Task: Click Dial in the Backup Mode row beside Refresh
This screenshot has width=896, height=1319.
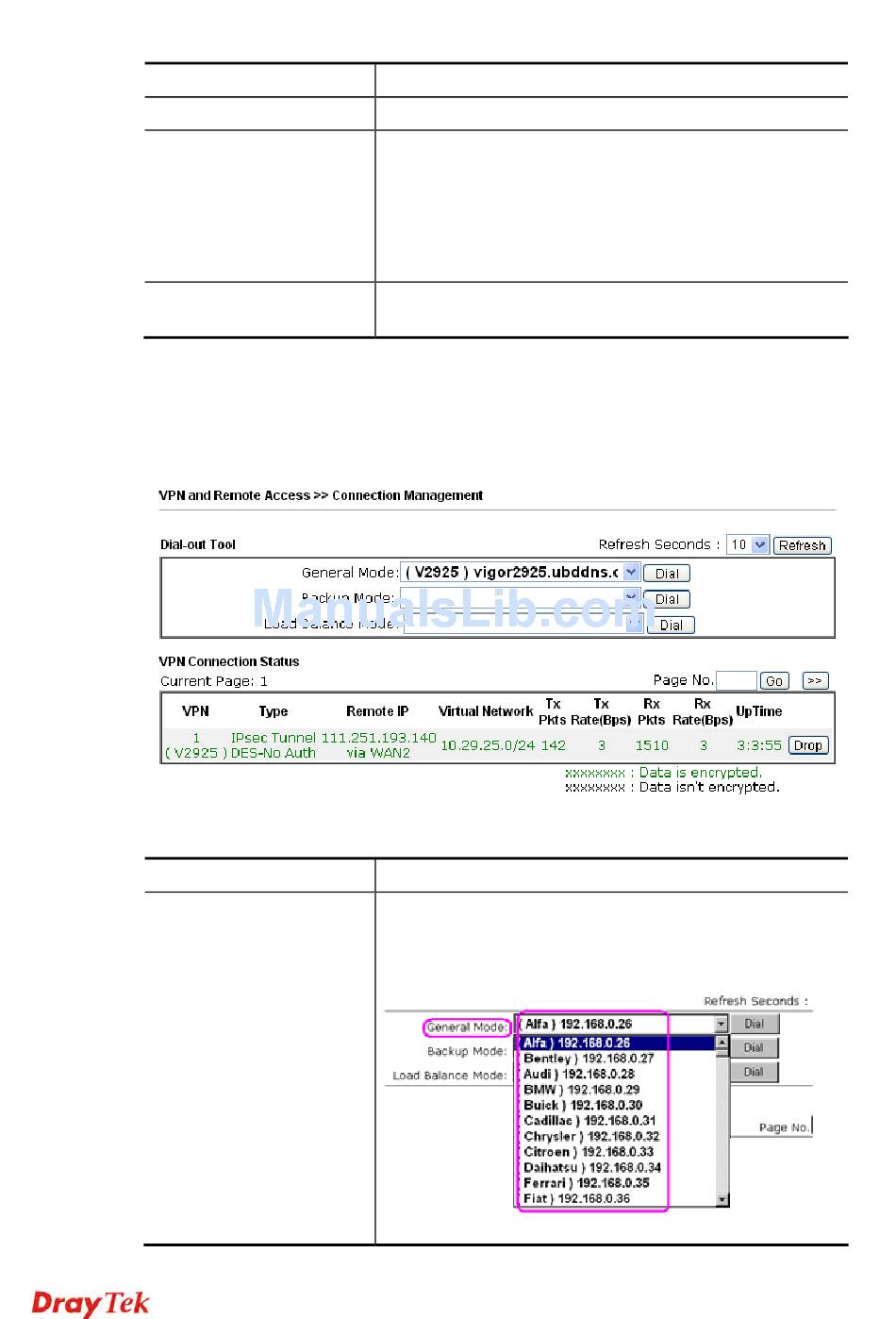Action: point(667,599)
